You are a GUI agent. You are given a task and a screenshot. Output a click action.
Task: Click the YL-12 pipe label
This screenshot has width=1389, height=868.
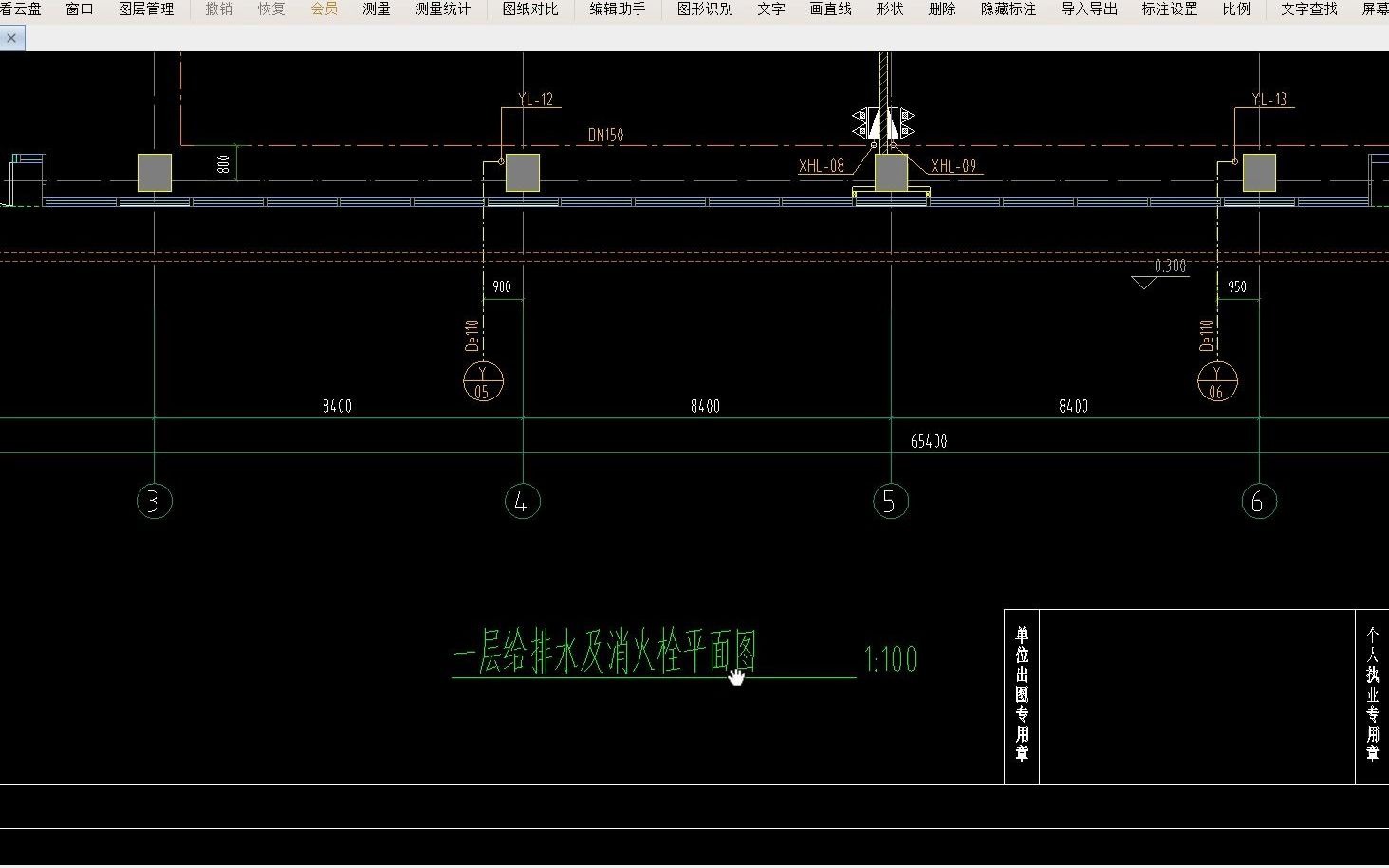(x=536, y=99)
